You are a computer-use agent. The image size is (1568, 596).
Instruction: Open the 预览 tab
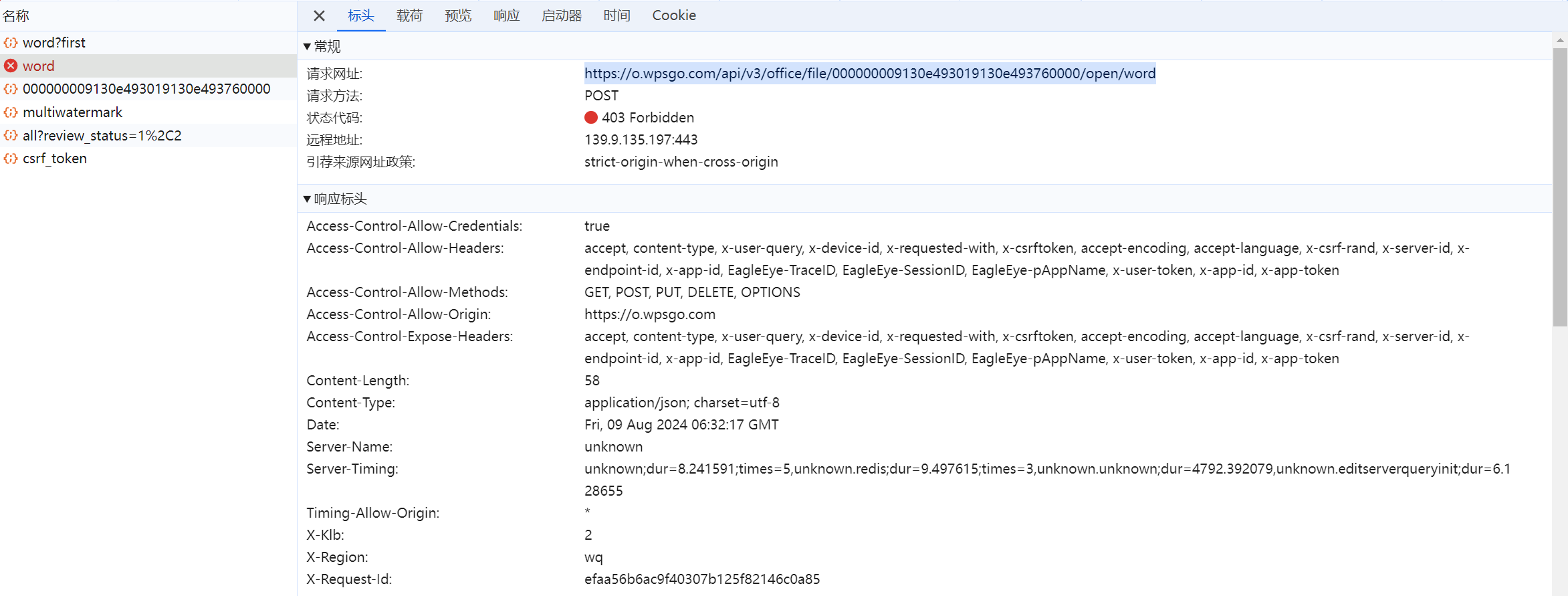point(458,15)
